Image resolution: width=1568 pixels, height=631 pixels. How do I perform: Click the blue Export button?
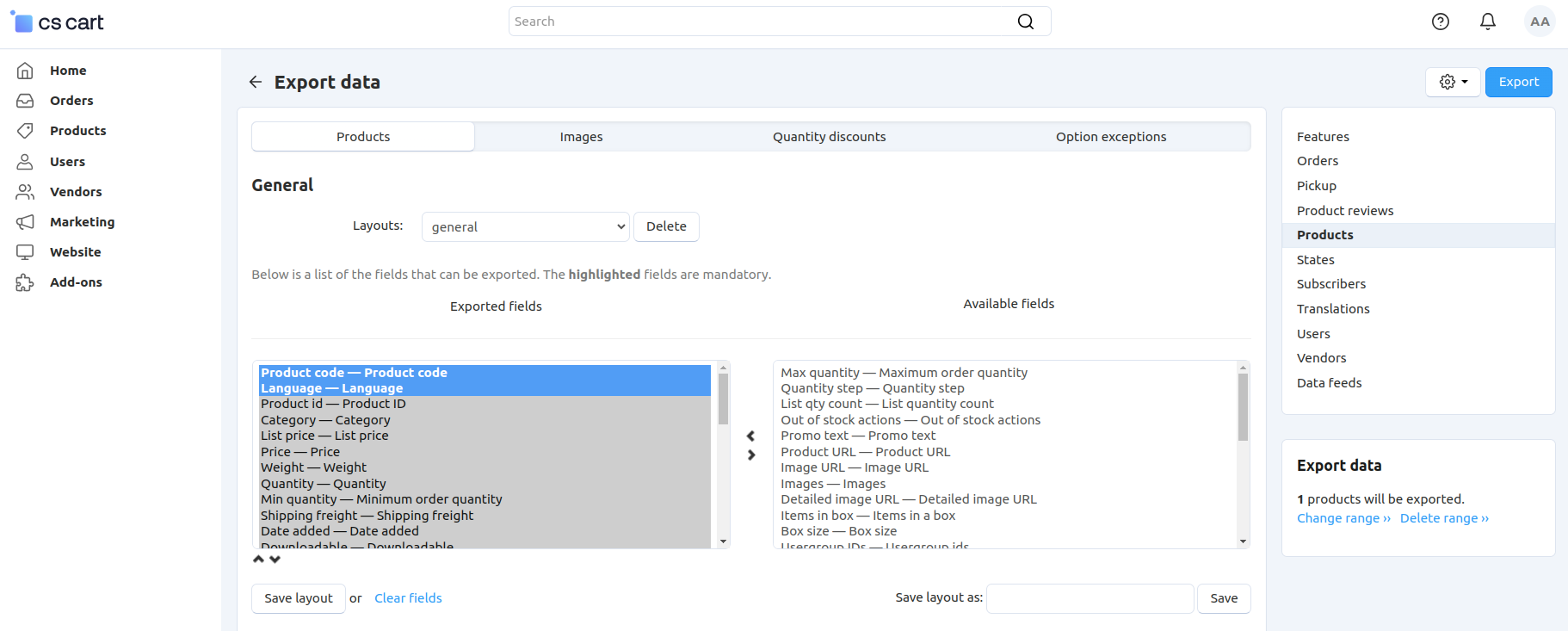click(1519, 82)
